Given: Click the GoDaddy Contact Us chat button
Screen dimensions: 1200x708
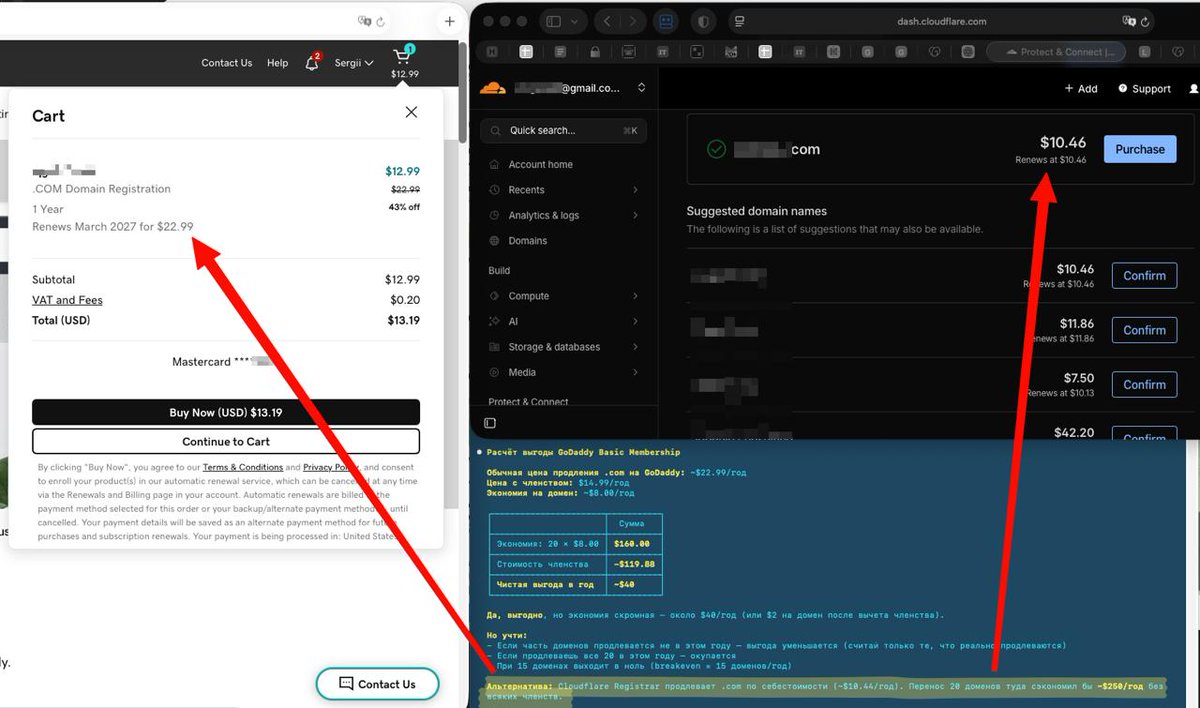Looking at the screenshot, I should 377,684.
